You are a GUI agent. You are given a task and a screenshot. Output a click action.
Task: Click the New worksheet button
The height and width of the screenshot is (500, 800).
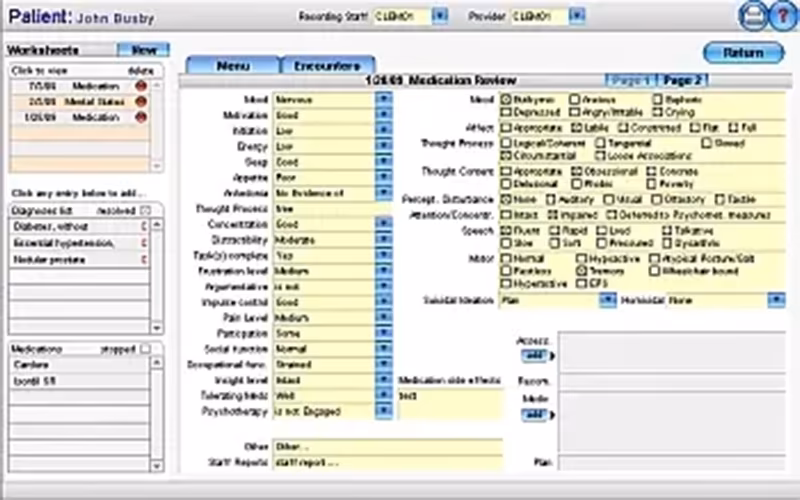(143, 50)
